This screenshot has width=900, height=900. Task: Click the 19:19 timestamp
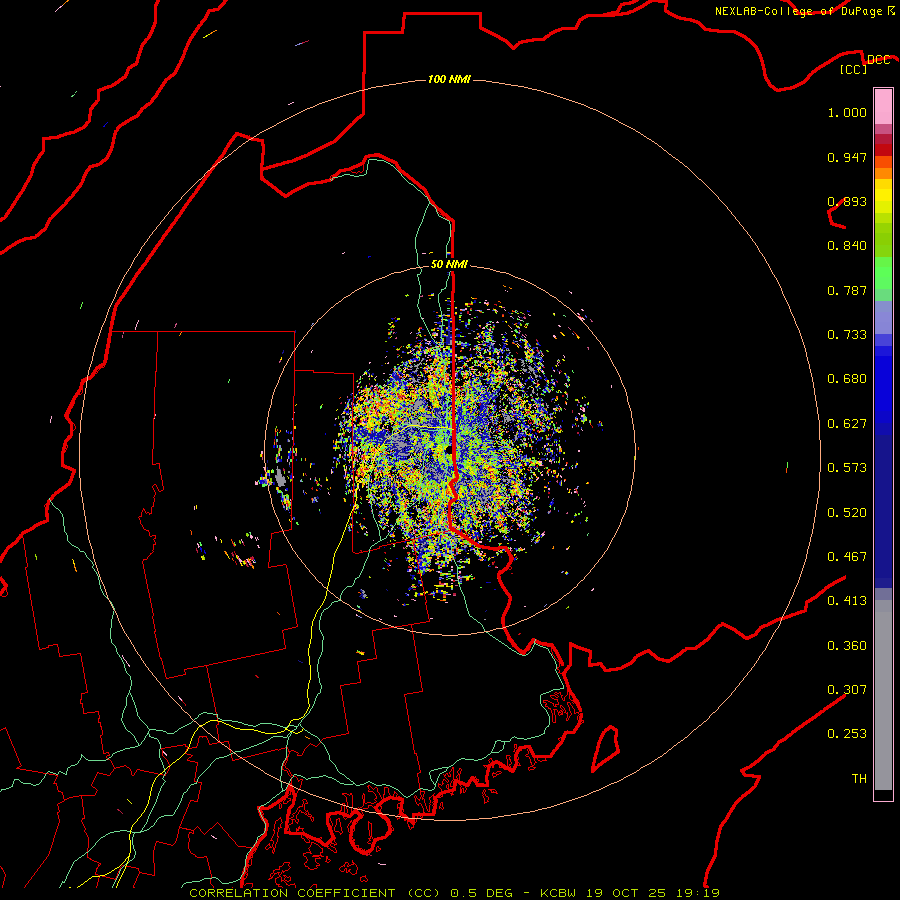click(x=696, y=893)
